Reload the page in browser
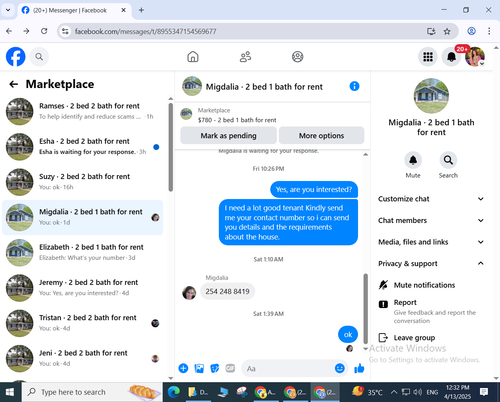Viewport: 500px width, 402px height. point(44,31)
